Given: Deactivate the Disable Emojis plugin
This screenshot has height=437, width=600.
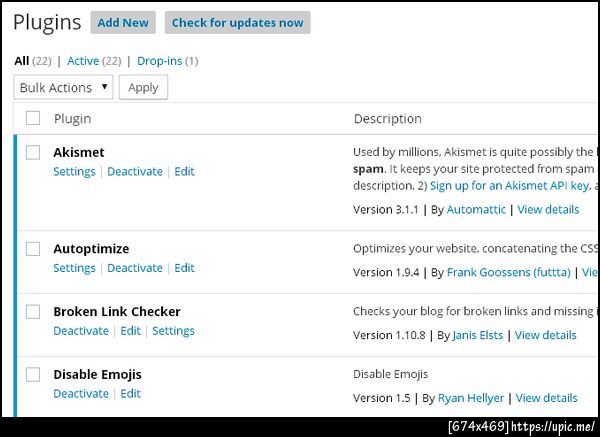Looking at the screenshot, I should [x=81, y=393].
